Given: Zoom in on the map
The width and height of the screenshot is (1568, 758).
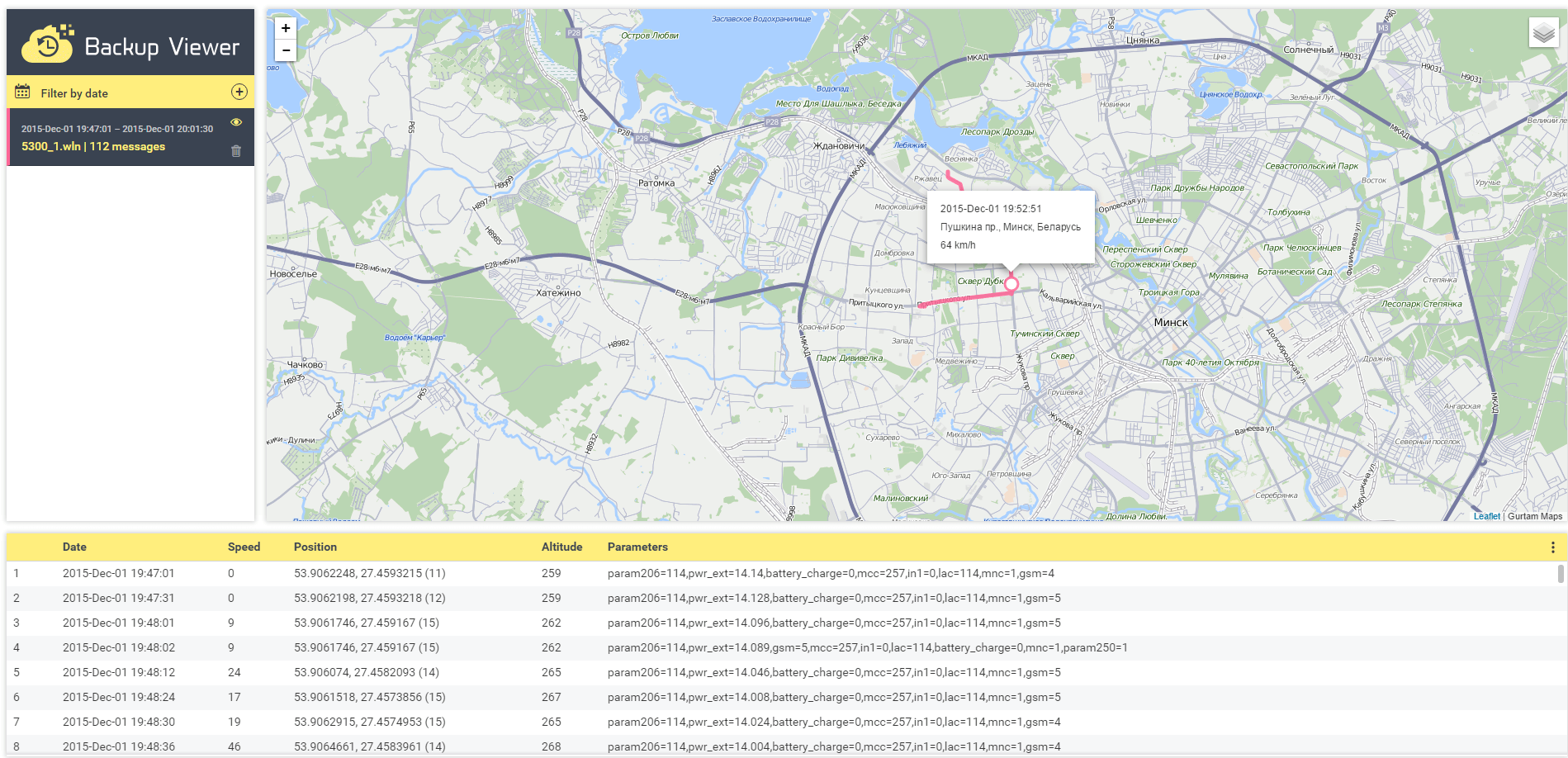Looking at the screenshot, I should (286, 28).
